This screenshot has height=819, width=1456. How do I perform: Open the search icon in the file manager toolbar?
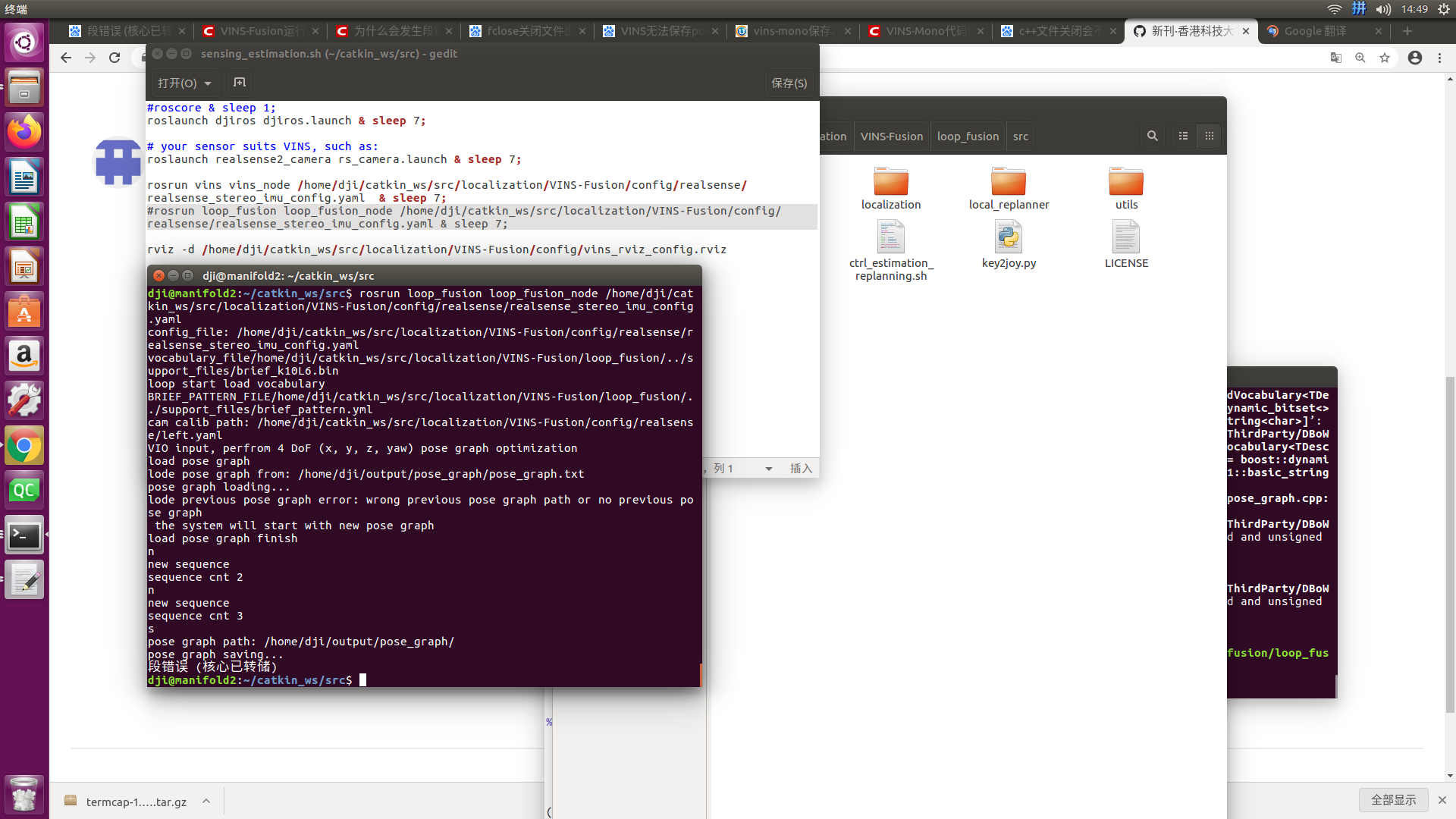coord(1152,136)
